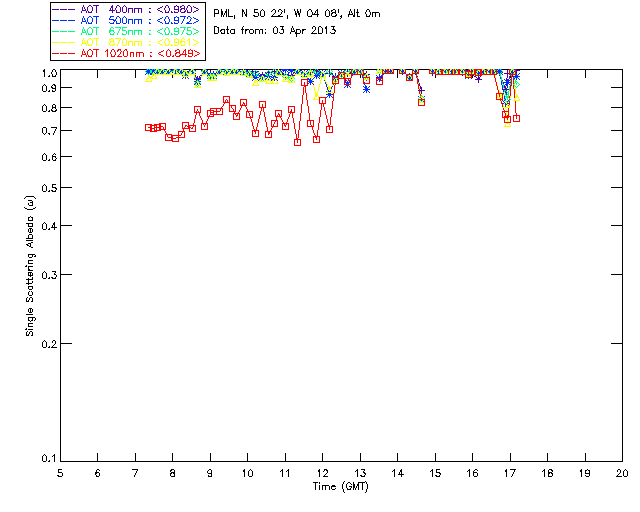
Task: Click the x-axis tick label 12
Action: 322,473
